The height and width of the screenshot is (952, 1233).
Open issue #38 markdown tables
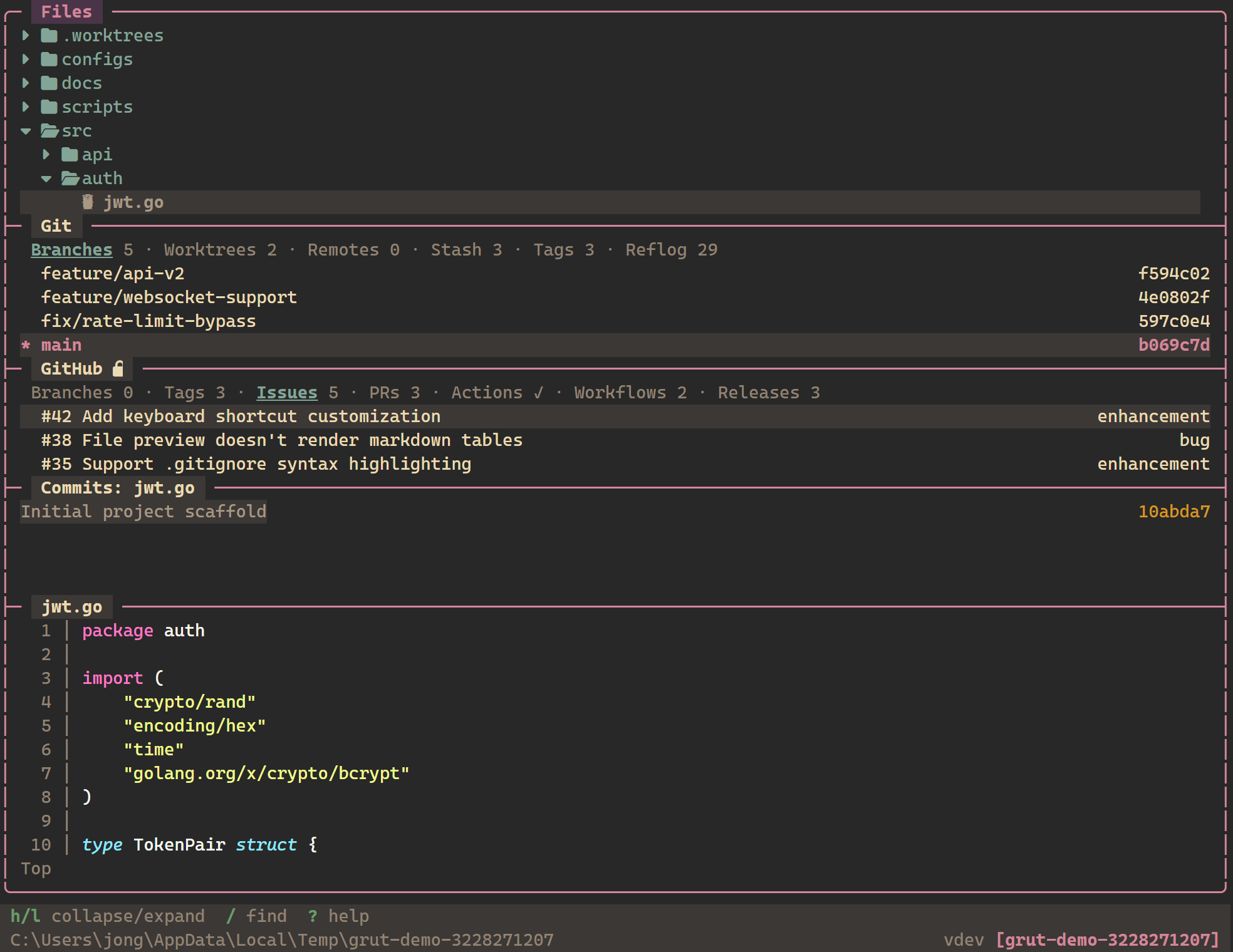pyautogui.click(x=615, y=440)
